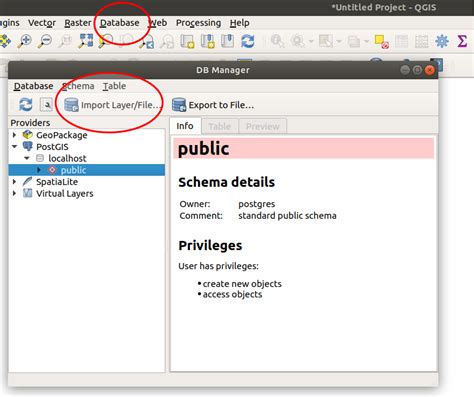Click the Show Spatial Bookmarks icon
Screen dimensions: 474x397
click(x=228, y=41)
